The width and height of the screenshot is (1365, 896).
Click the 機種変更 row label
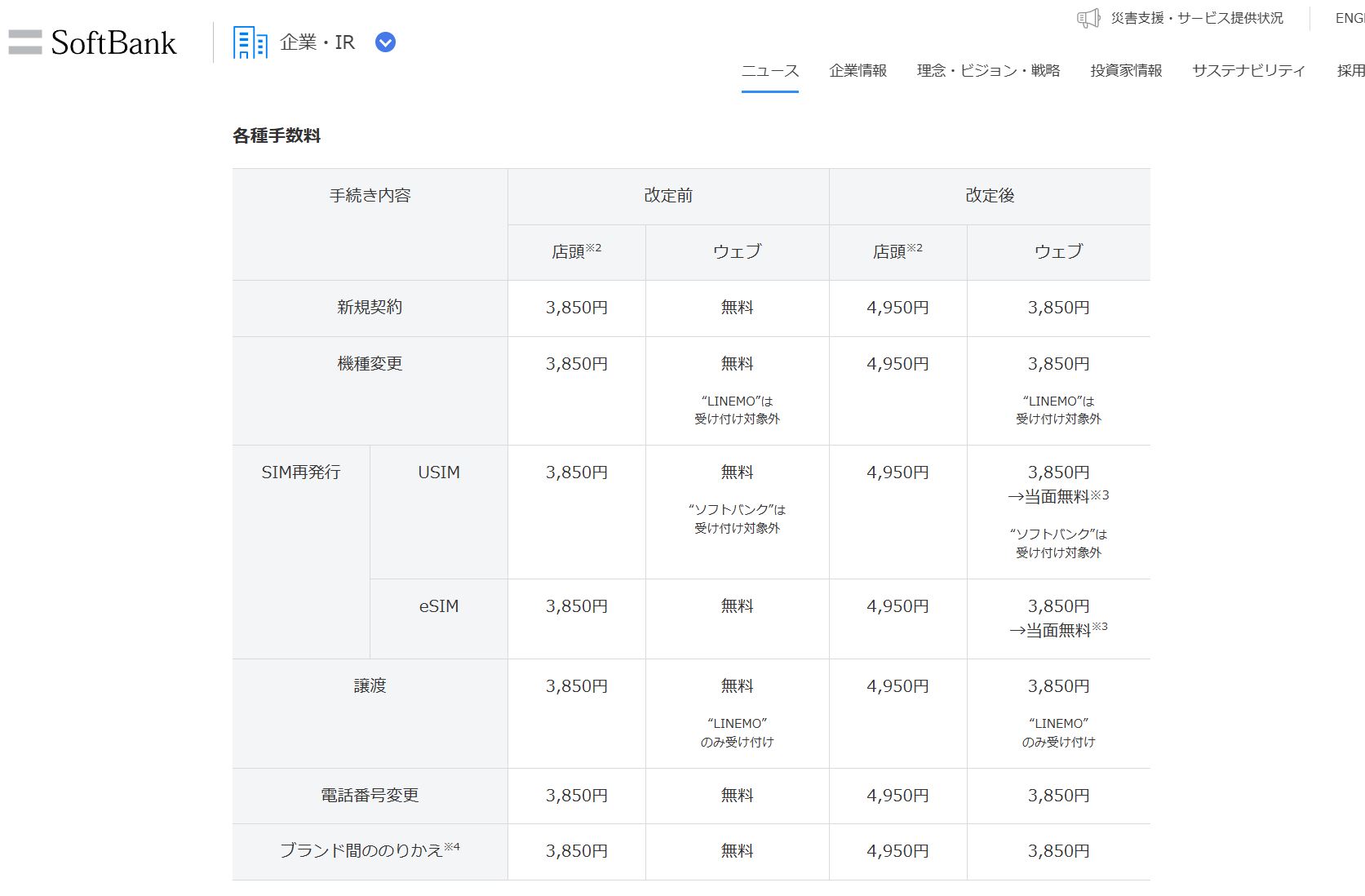click(x=370, y=364)
